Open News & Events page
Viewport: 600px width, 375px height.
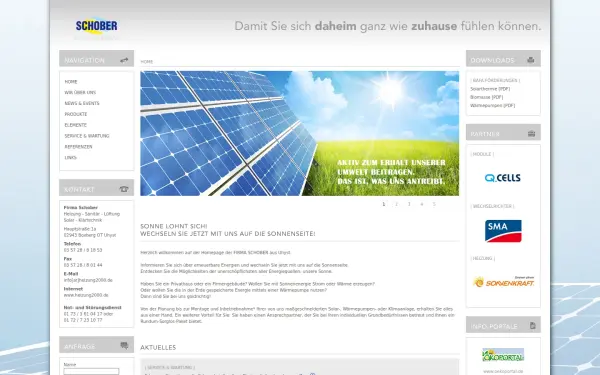click(82, 103)
